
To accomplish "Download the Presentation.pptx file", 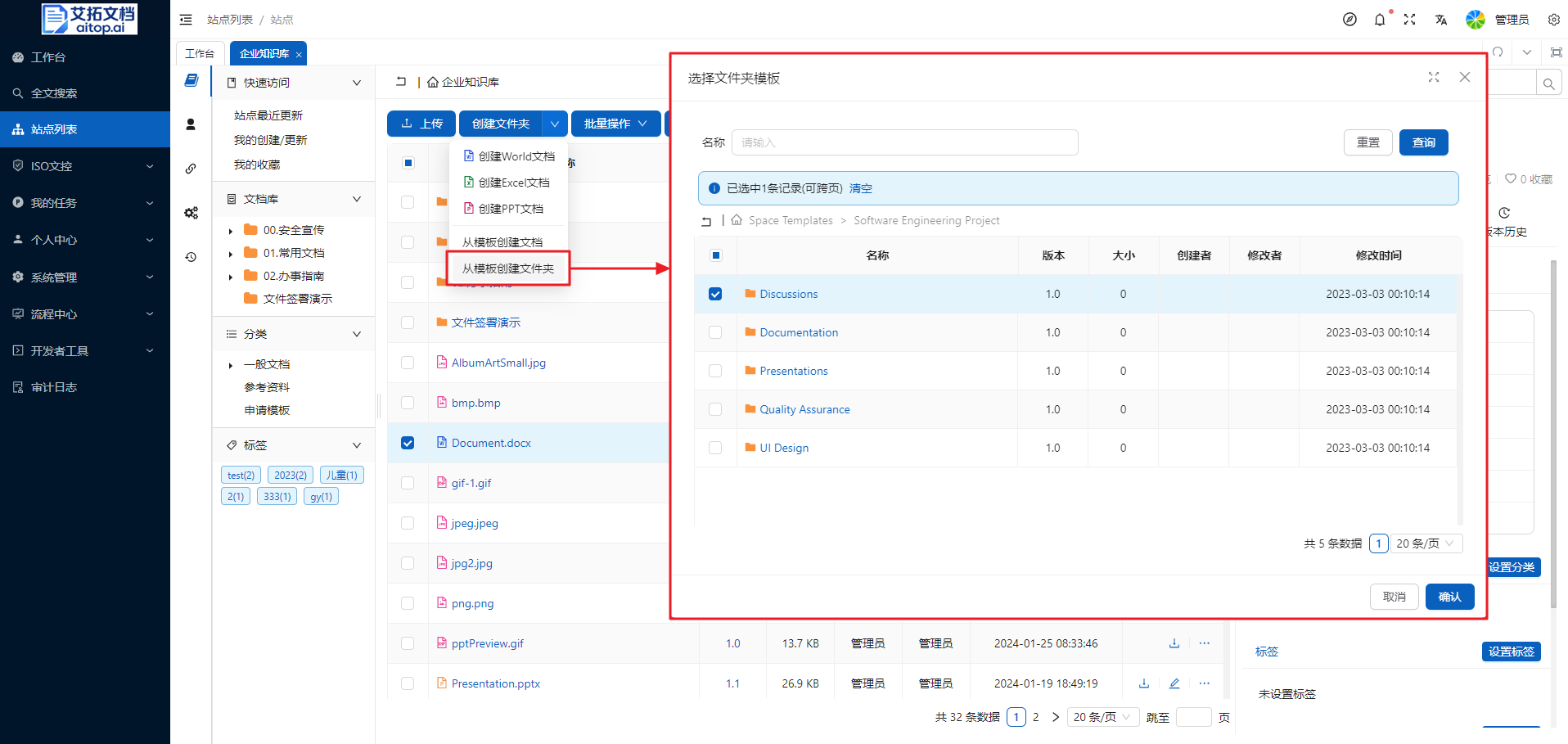I will click(x=1144, y=683).
